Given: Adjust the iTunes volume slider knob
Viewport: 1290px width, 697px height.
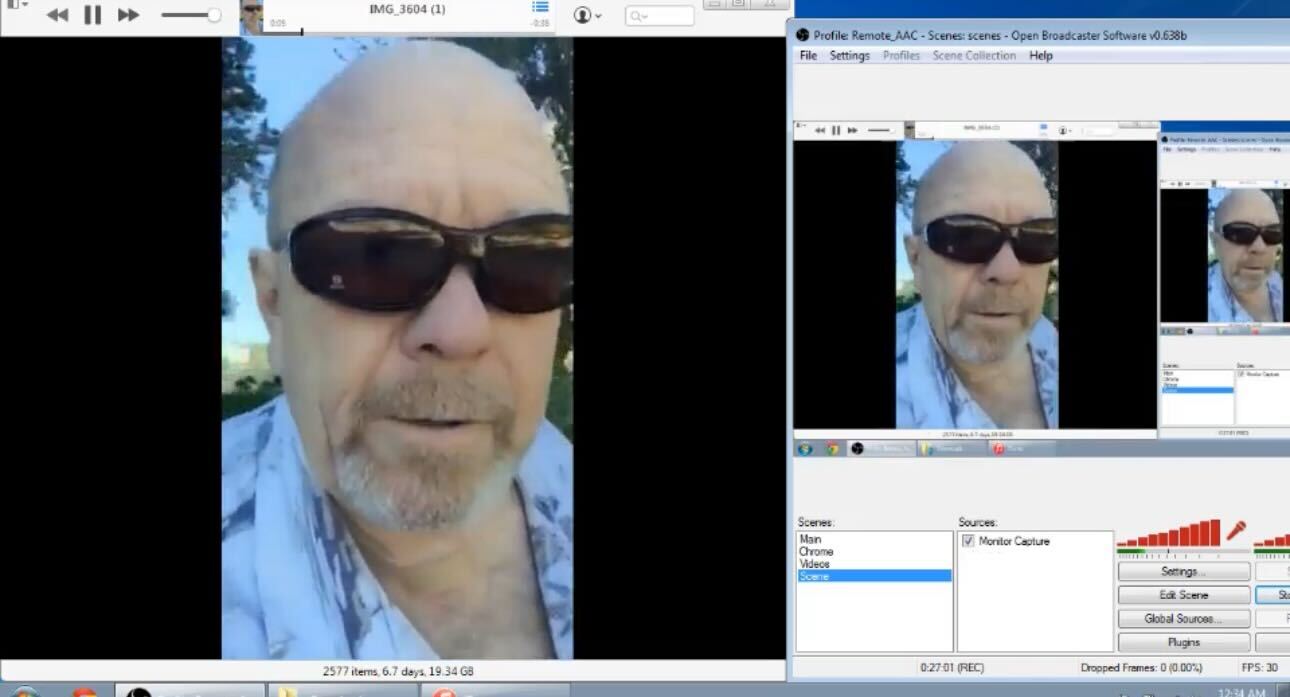Looking at the screenshot, I should (x=213, y=15).
